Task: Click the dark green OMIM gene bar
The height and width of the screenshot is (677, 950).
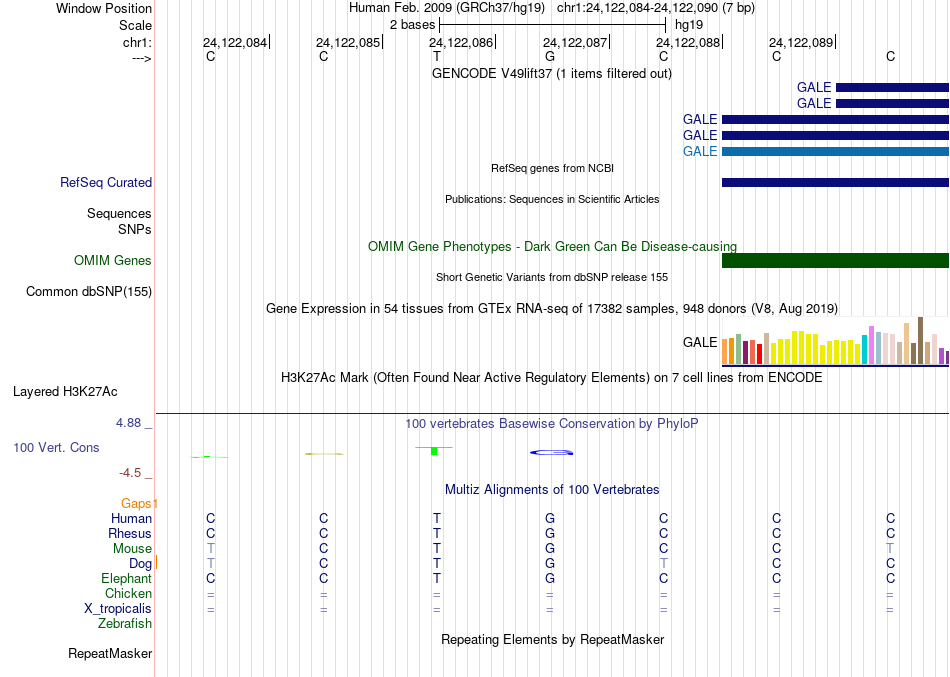Action: (835, 260)
